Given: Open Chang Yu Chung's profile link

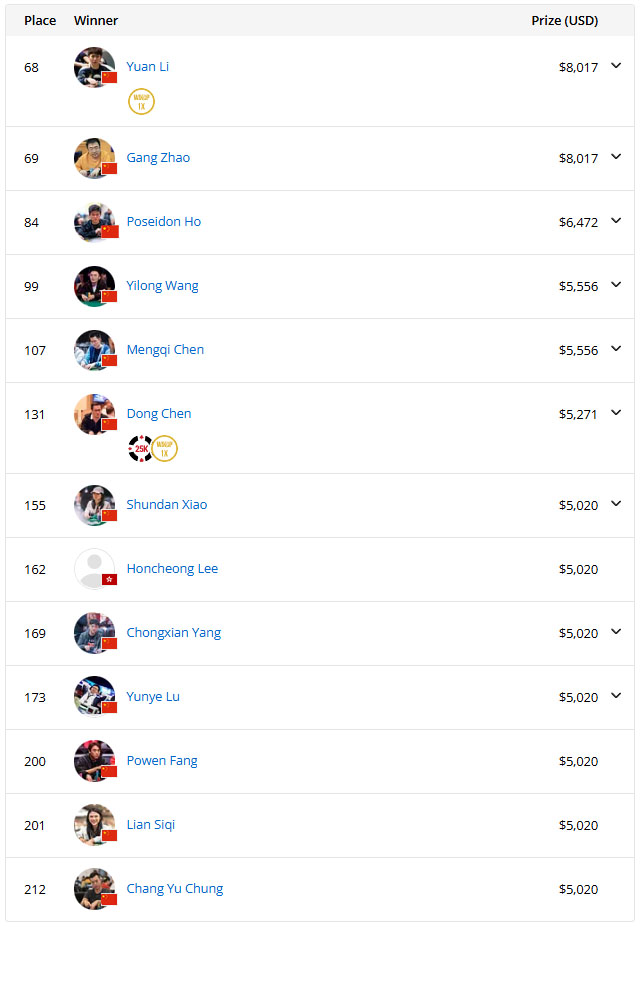Looking at the screenshot, I should tap(175, 889).
